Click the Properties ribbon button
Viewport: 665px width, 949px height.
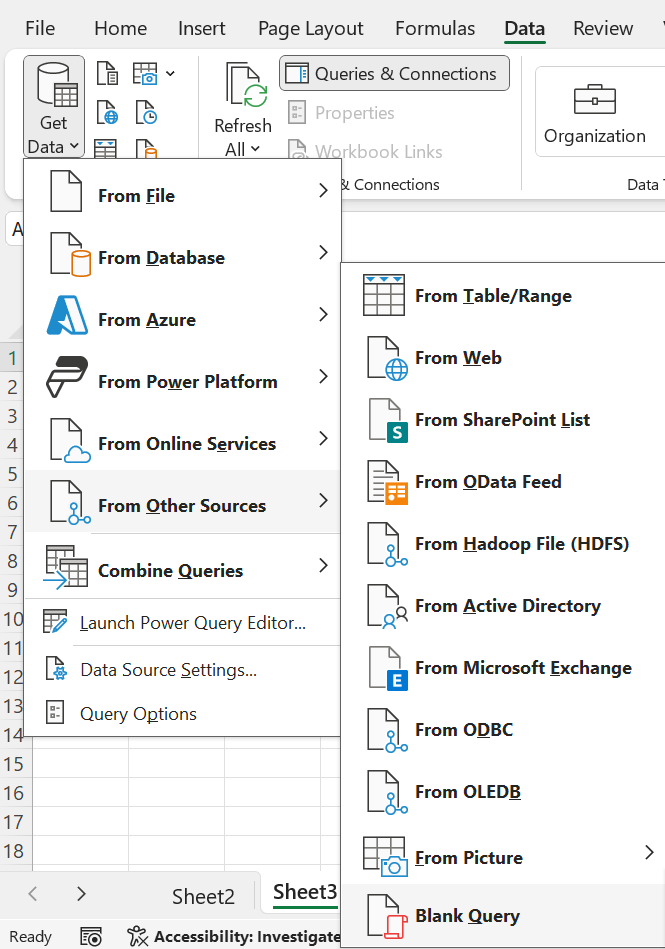click(x=341, y=113)
